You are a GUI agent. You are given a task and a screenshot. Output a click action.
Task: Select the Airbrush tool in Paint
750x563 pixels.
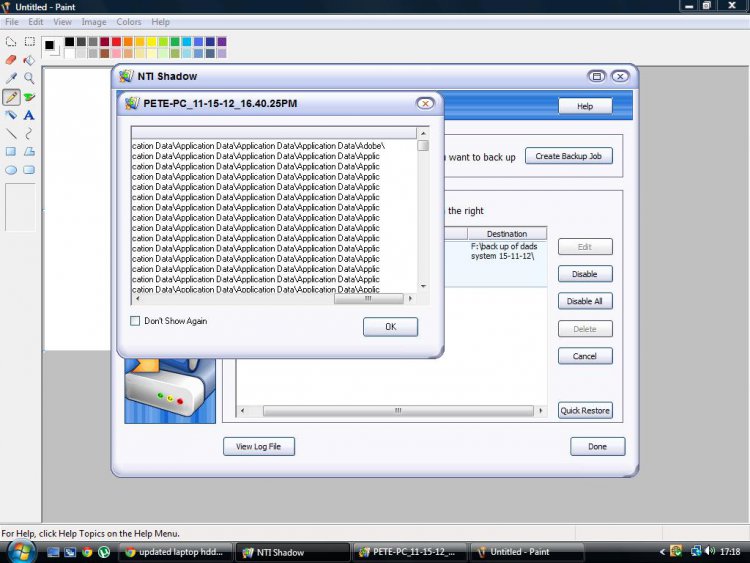[x=11, y=115]
